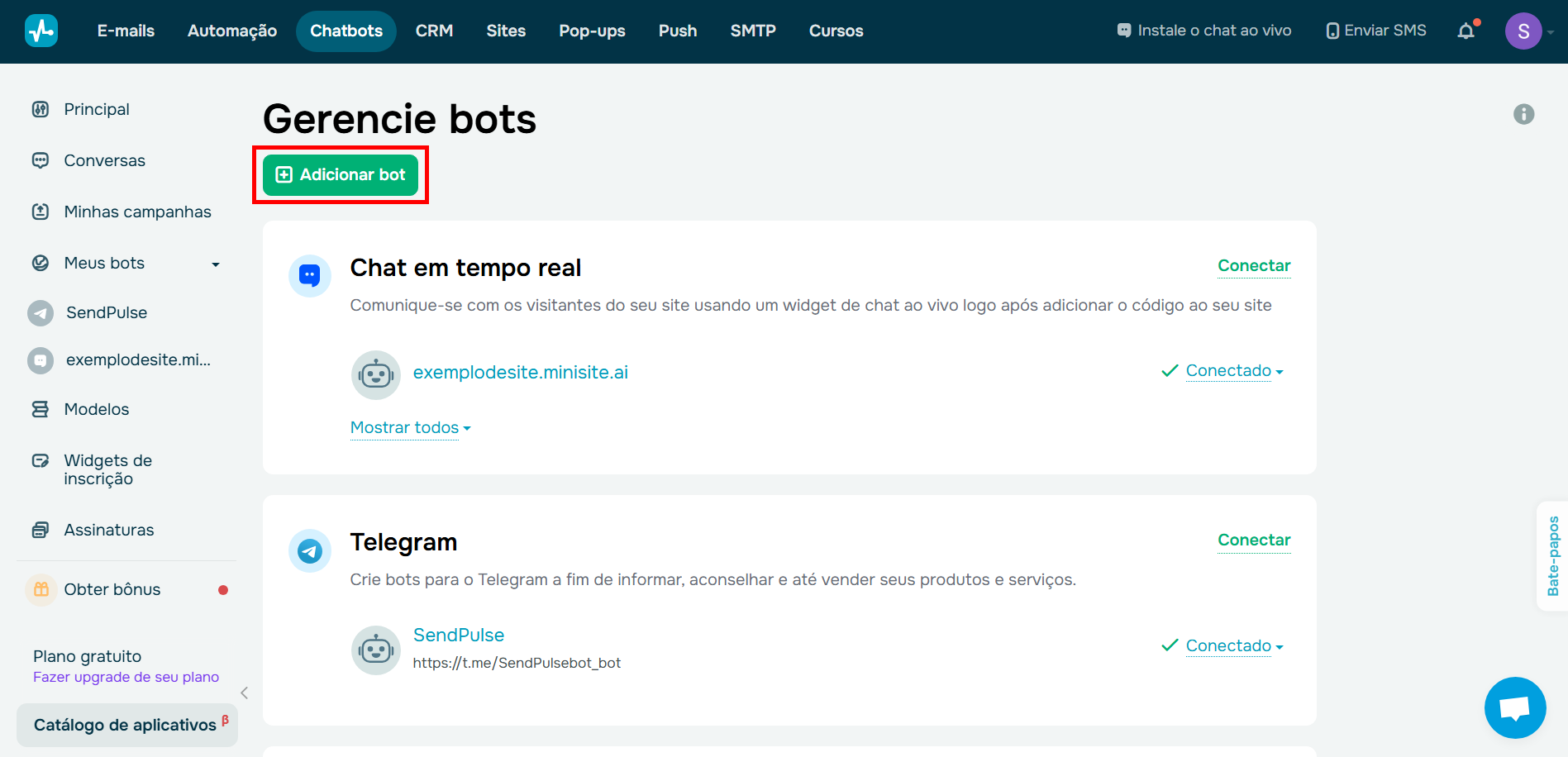
Task: Click the Adicionar bot button
Action: (340, 174)
